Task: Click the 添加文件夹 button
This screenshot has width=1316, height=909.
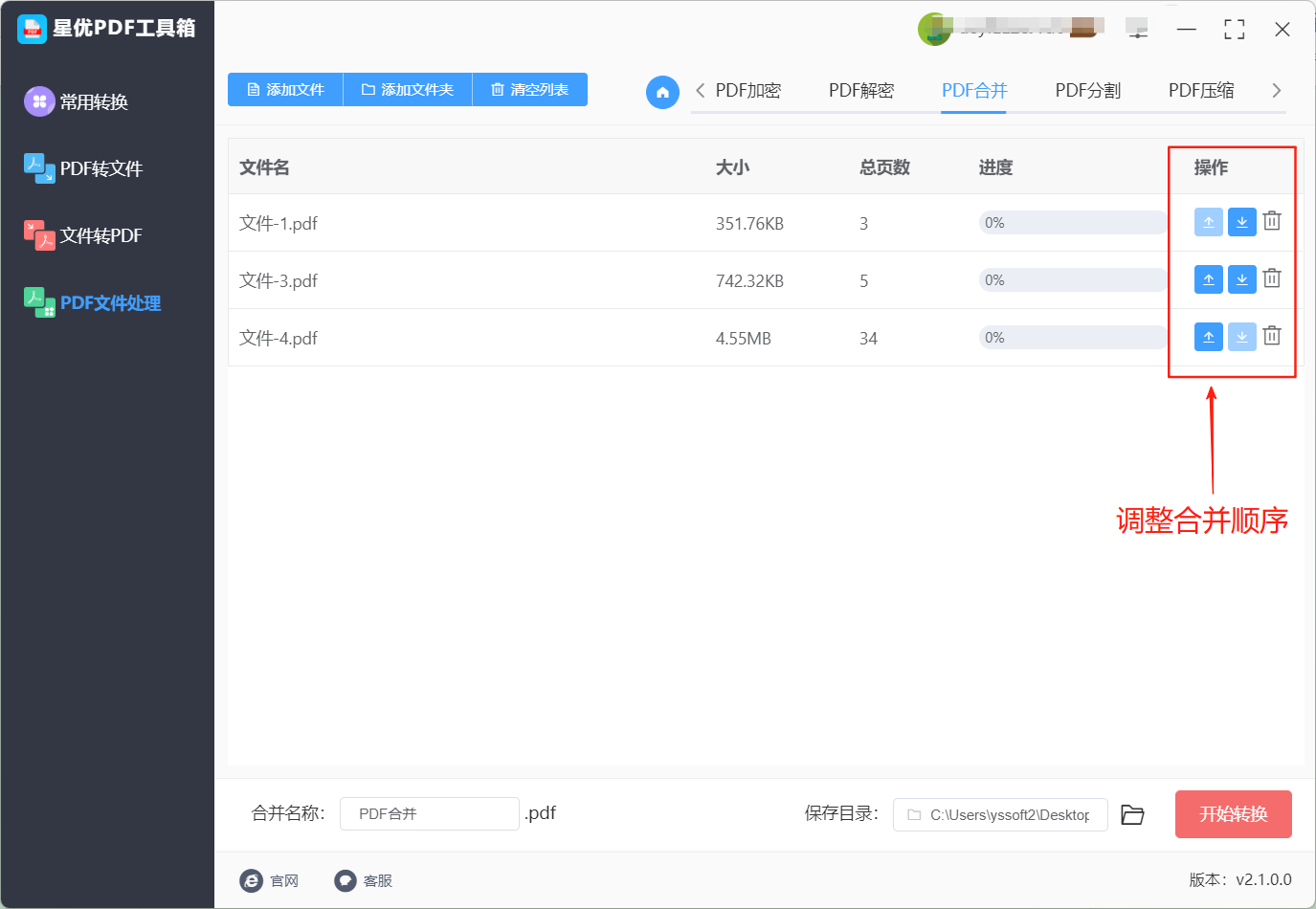Action: (x=408, y=89)
